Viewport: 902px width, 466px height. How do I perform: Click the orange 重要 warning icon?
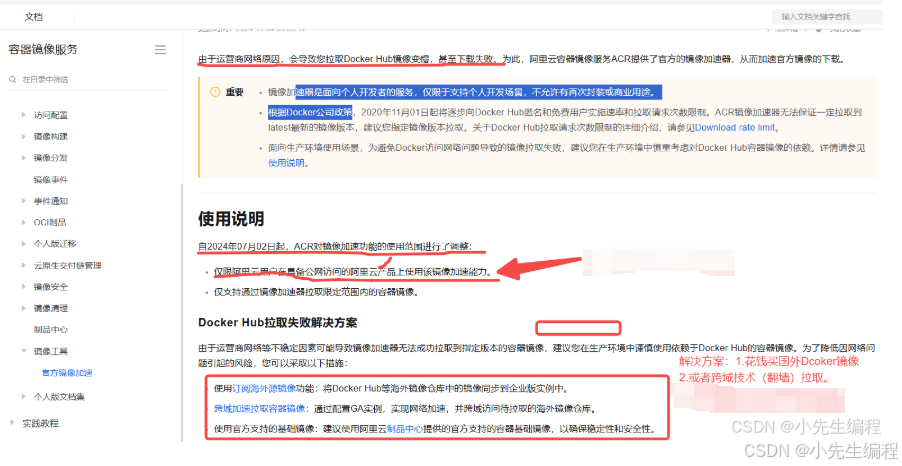(x=215, y=92)
